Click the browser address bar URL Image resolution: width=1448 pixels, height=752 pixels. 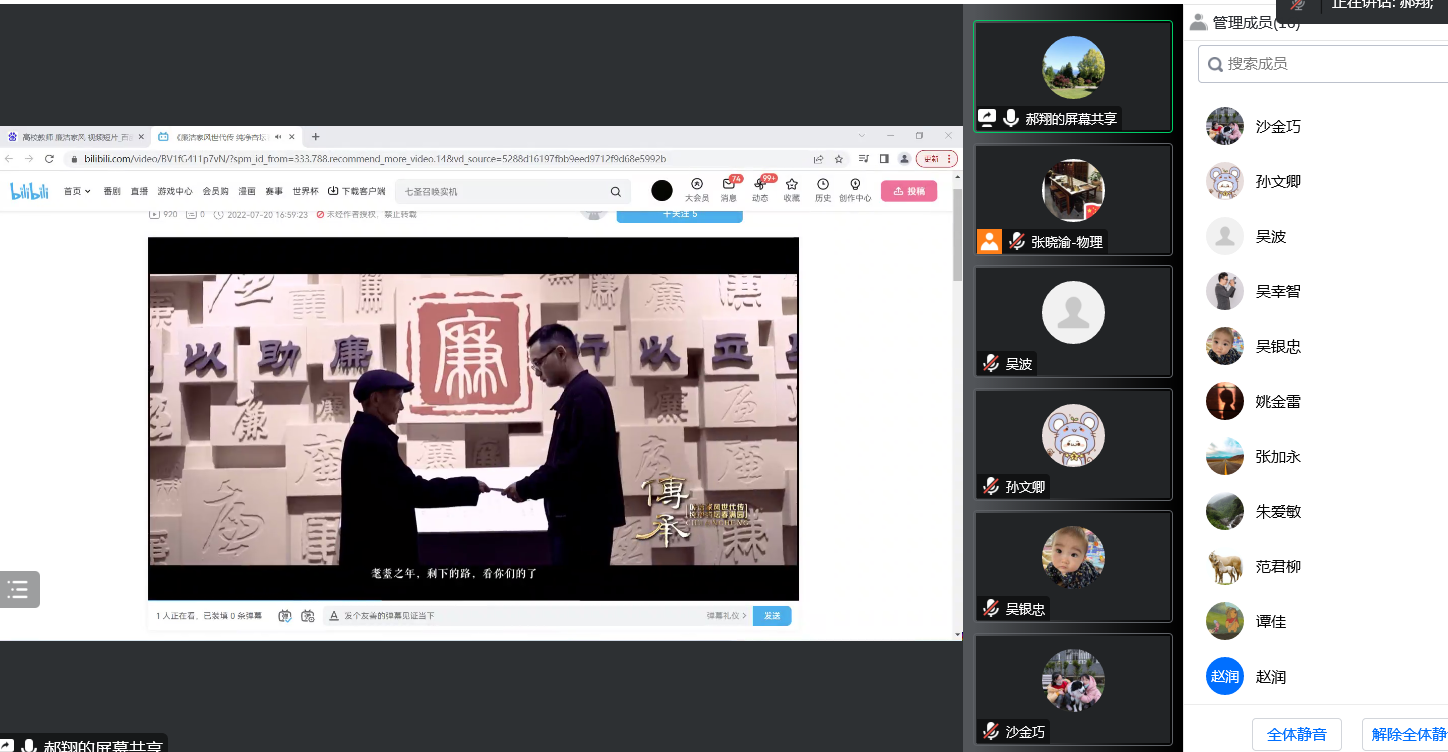tap(375, 158)
